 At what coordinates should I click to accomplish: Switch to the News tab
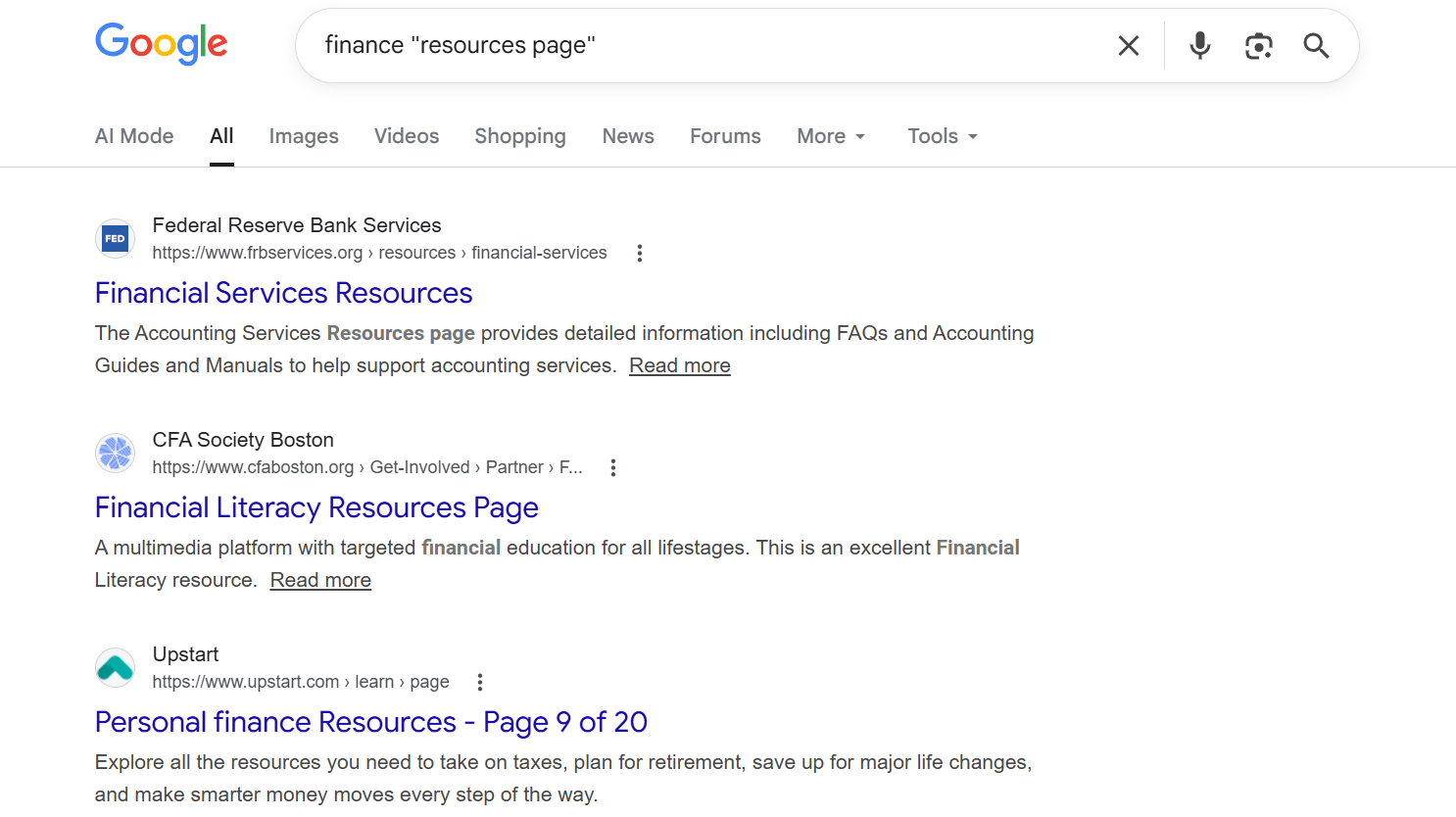[x=628, y=136]
